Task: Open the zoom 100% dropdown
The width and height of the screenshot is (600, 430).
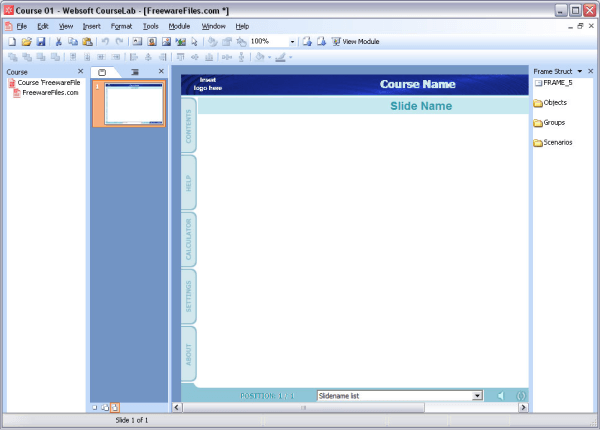Action: (292, 41)
